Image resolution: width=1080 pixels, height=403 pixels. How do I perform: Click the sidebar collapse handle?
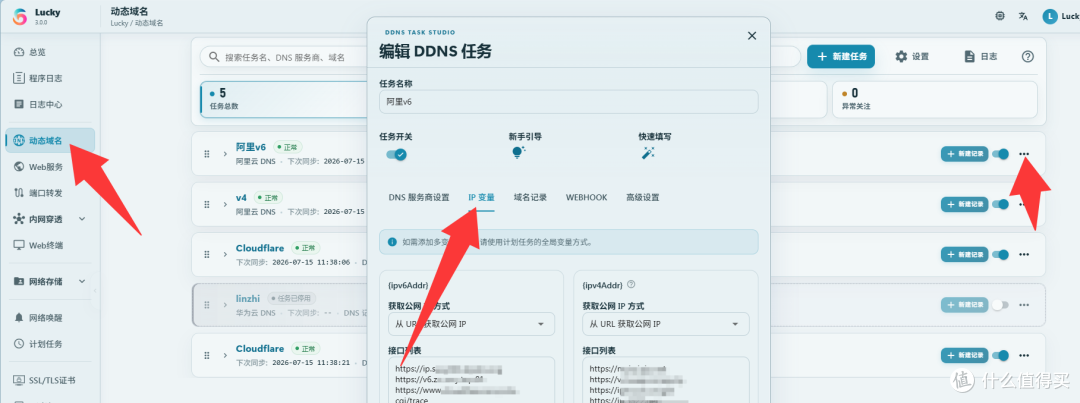click(95, 291)
